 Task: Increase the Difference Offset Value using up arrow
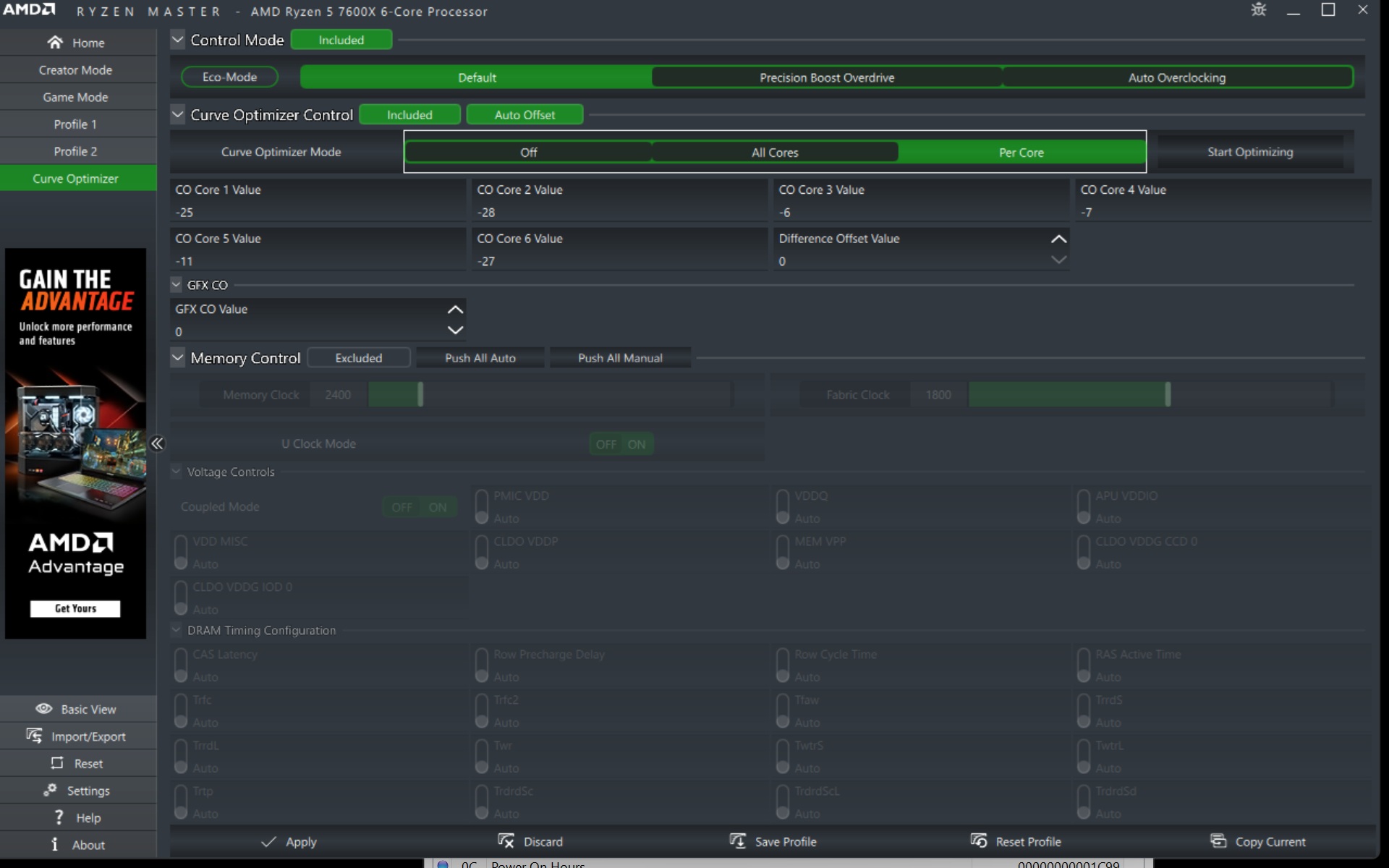[x=1058, y=239]
